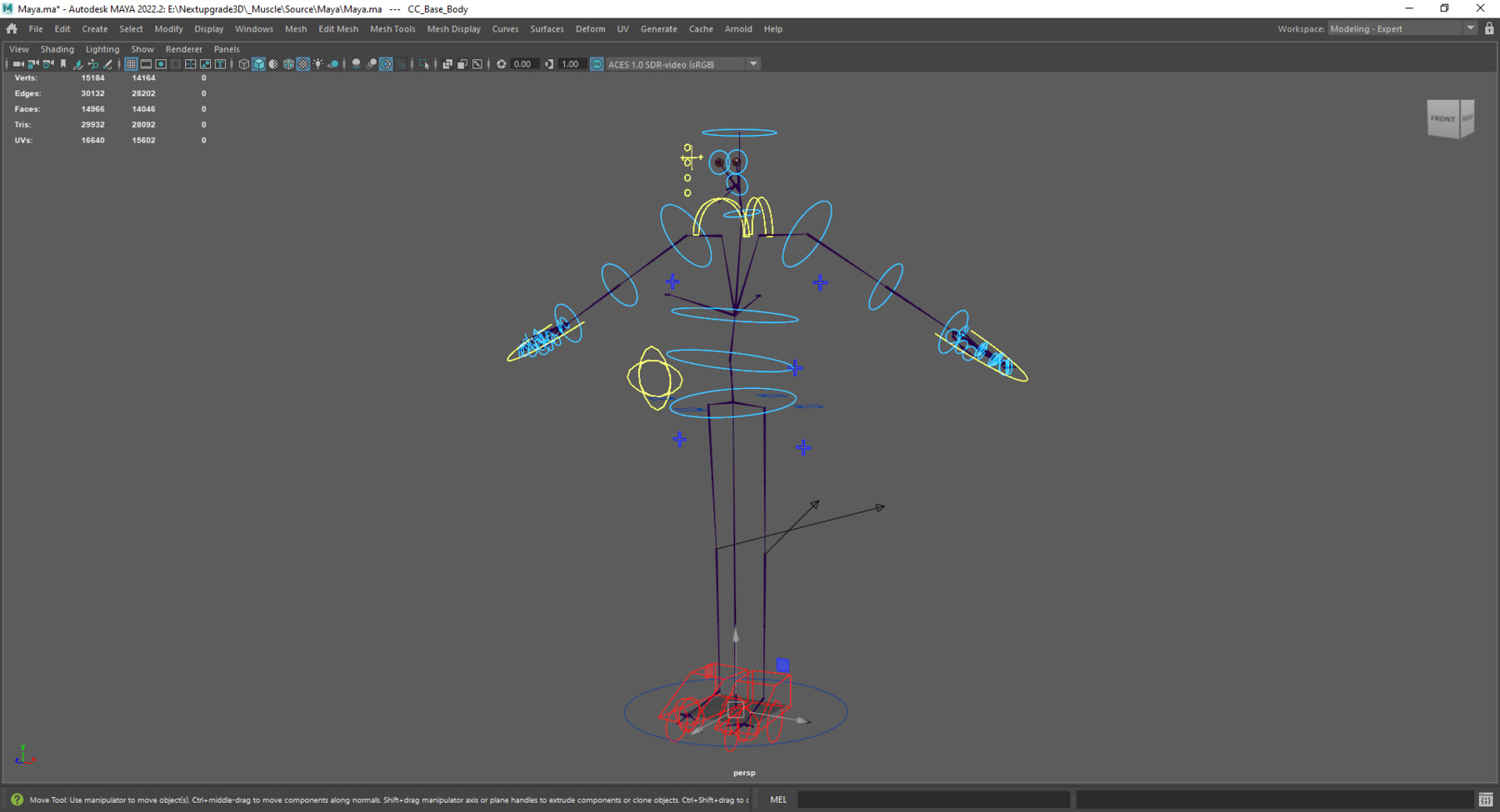Enable wireframe on shaded mode
1500x812 pixels.
click(287, 63)
